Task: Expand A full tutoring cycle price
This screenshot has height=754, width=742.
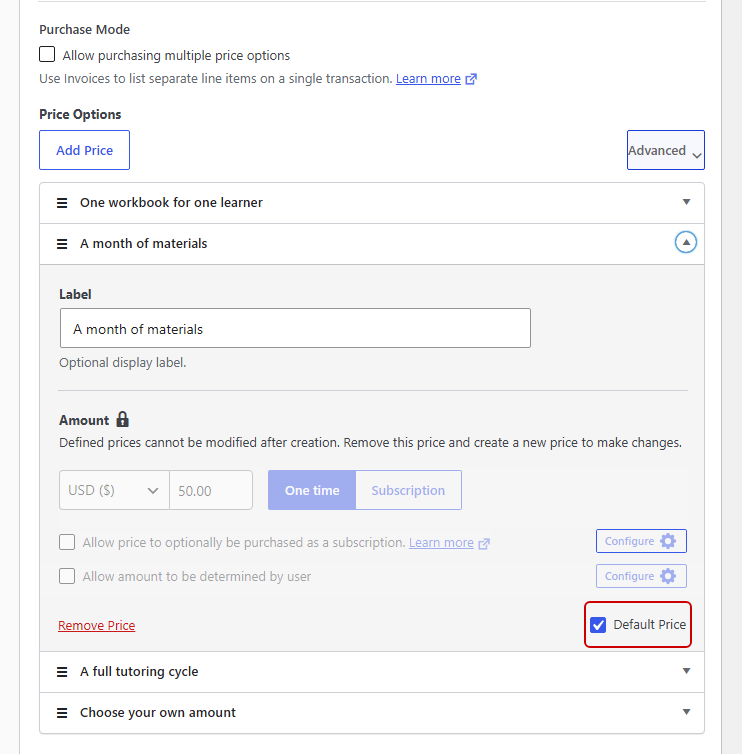Action: 686,671
